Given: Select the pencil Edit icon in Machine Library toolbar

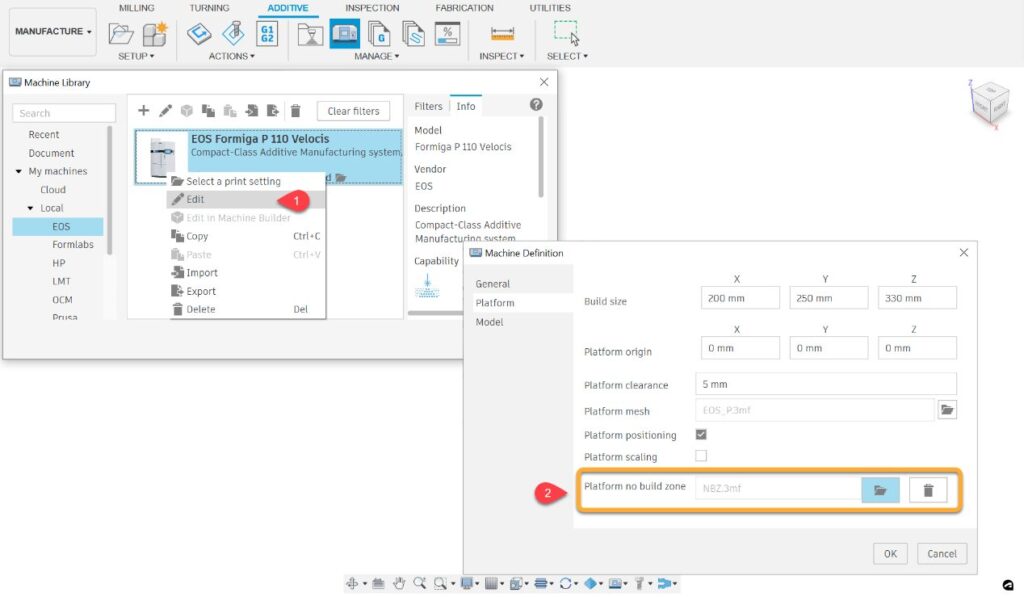Looking at the screenshot, I should point(165,110).
